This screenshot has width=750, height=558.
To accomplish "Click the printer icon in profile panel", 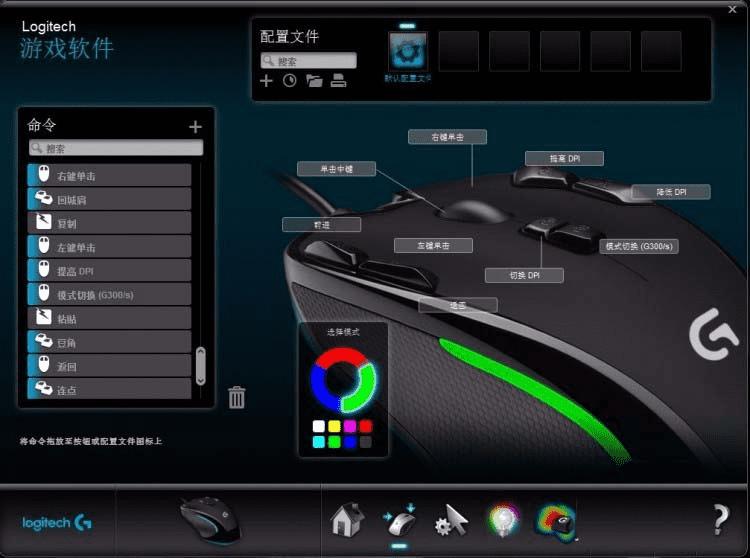I will pos(338,81).
